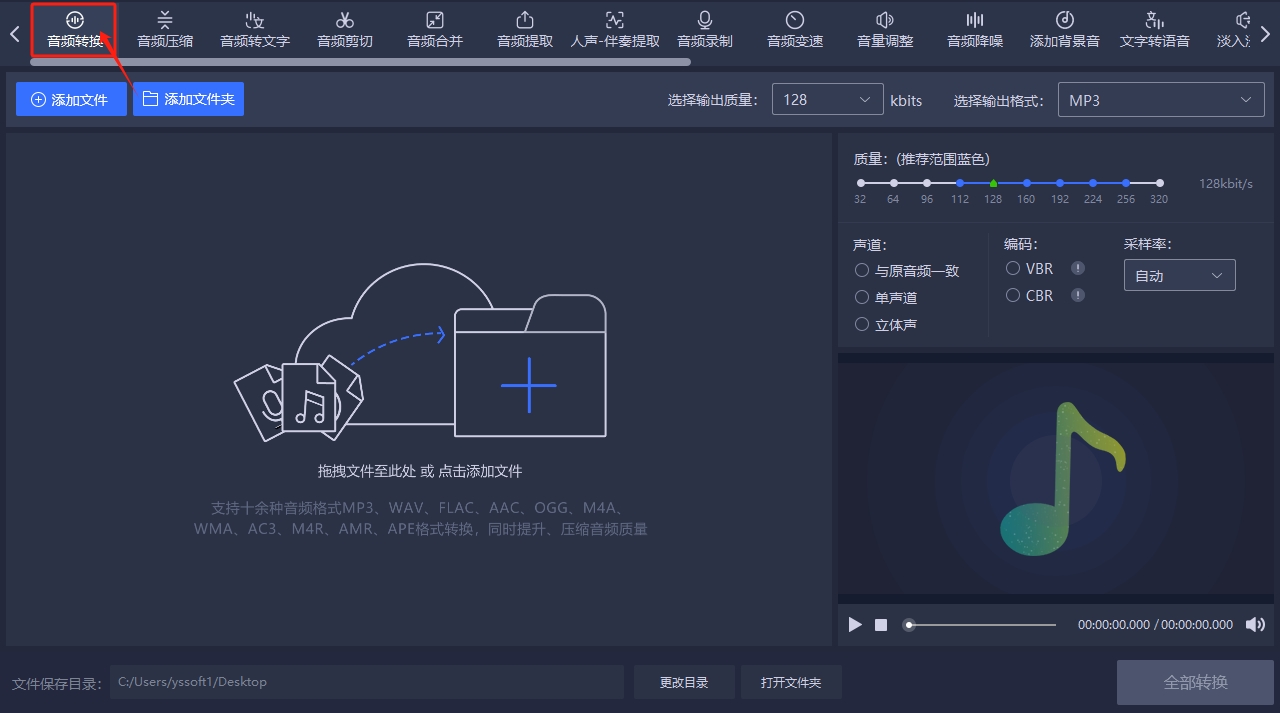The width and height of the screenshot is (1280, 713).
Task: Open the 音频录制 microphone recording tool
Action: pyautogui.click(x=705, y=29)
